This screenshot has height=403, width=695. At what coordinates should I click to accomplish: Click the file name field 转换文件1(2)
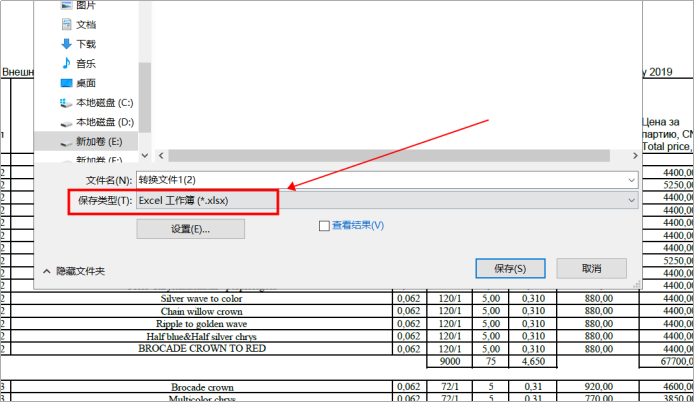[x=387, y=180]
